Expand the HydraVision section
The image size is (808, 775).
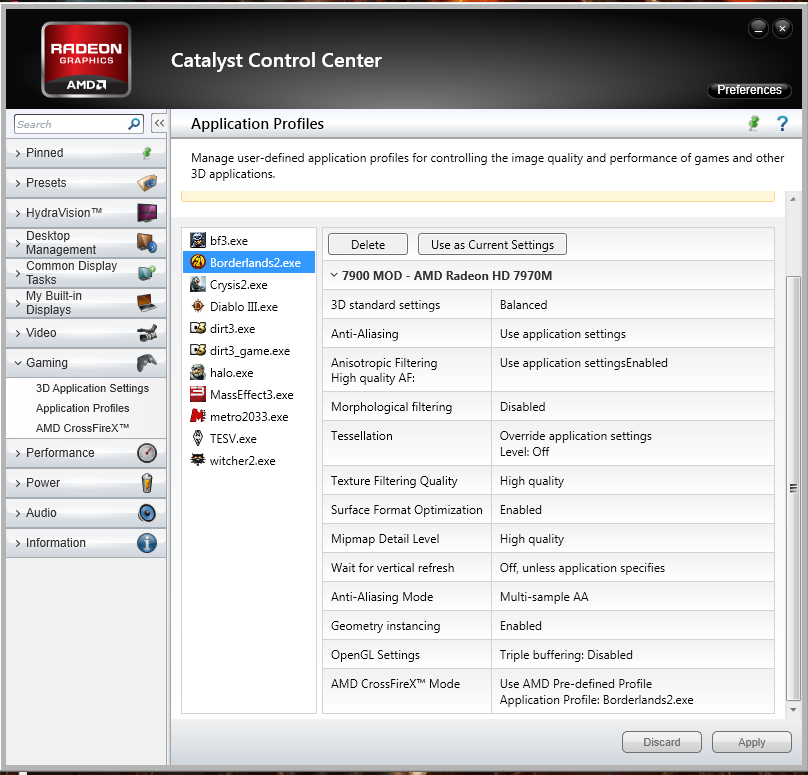pyautogui.click(x=18, y=213)
